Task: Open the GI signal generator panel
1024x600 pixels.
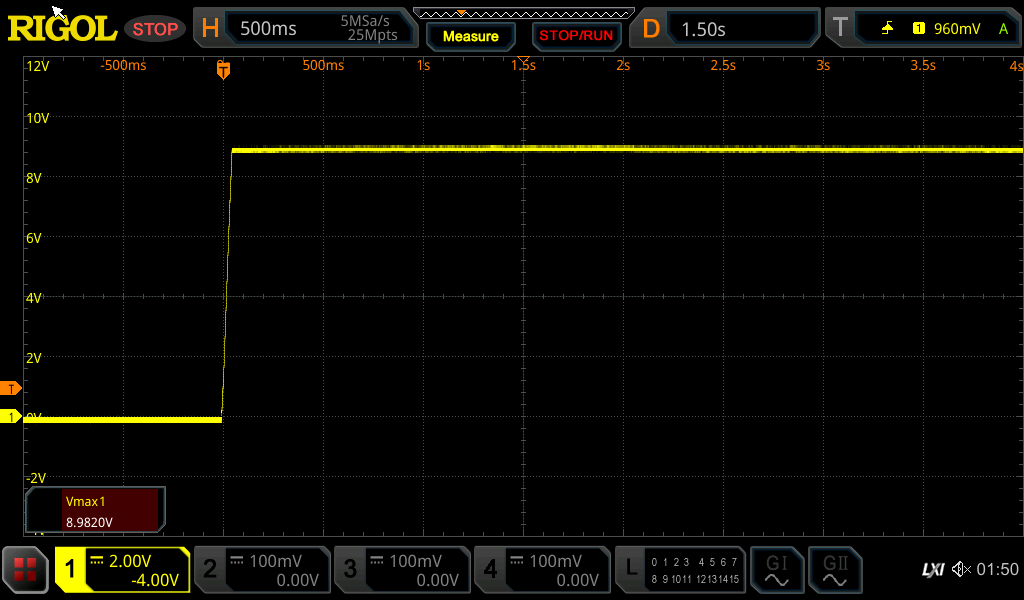Action: [x=777, y=570]
